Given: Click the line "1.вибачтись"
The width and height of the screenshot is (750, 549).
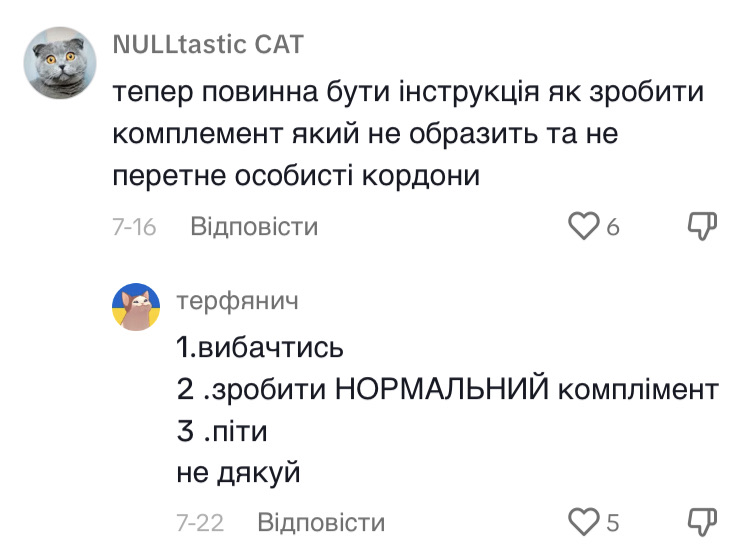Looking at the screenshot, I should click(x=260, y=347).
